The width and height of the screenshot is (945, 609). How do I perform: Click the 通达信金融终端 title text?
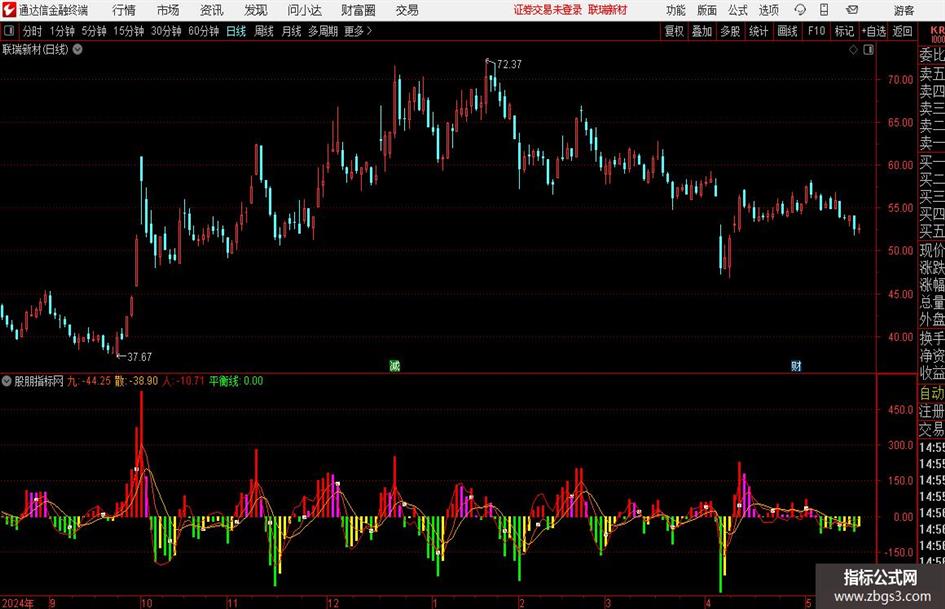[x=53, y=10]
